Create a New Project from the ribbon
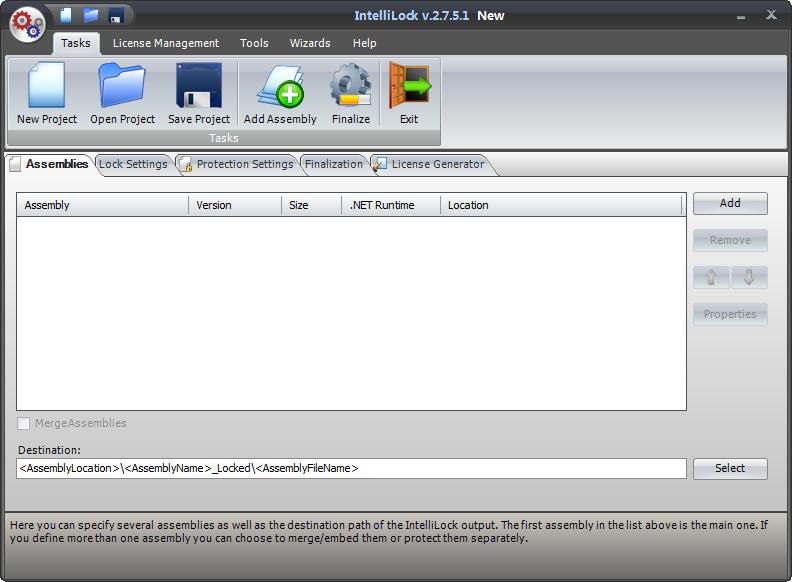Viewport: 792px width, 582px height. click(x=47, y=93)
